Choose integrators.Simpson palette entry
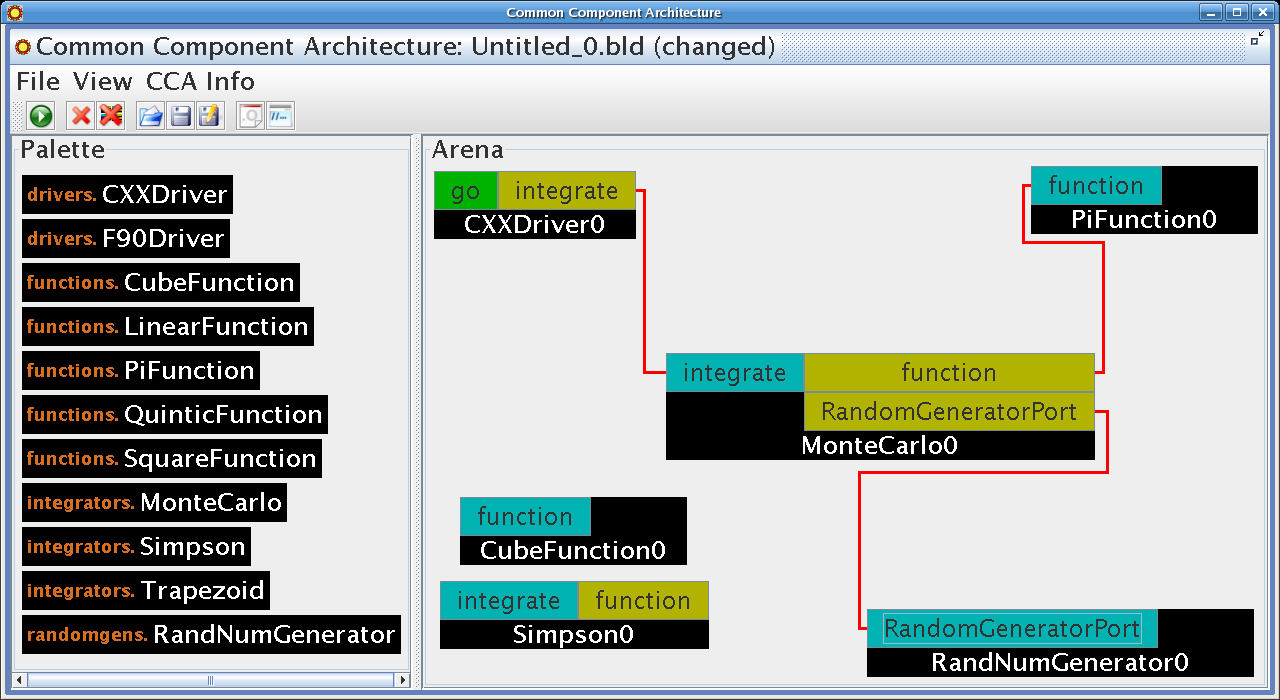Viewport: 1280px width, 700px height. click(136, 547)
